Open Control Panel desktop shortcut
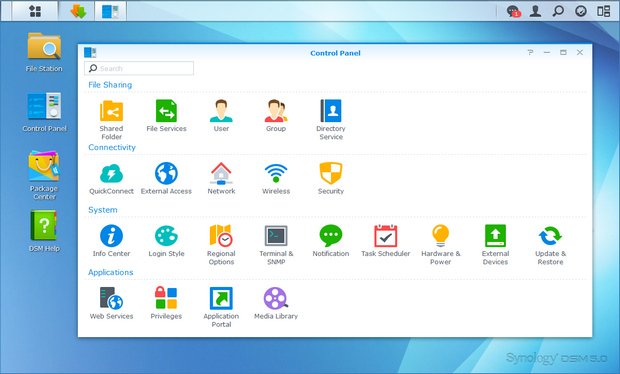Screen dimensions: 620x374 44,112
